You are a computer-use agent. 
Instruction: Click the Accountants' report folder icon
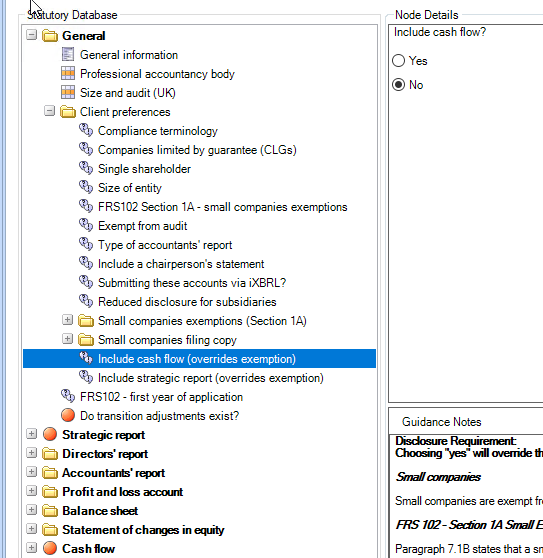tap(50, 473)
